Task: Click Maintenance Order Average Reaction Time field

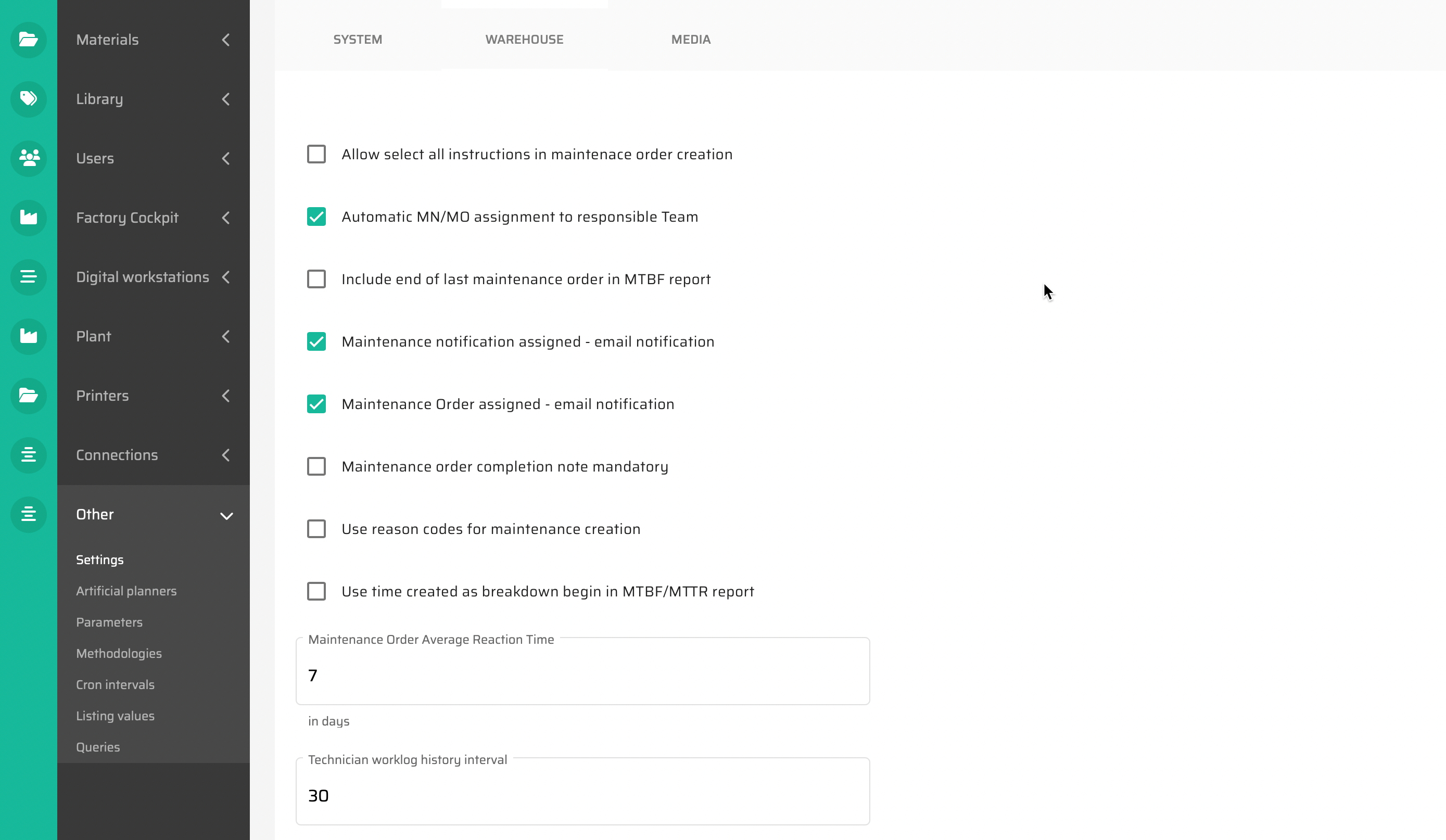Action: coord(582,676)
